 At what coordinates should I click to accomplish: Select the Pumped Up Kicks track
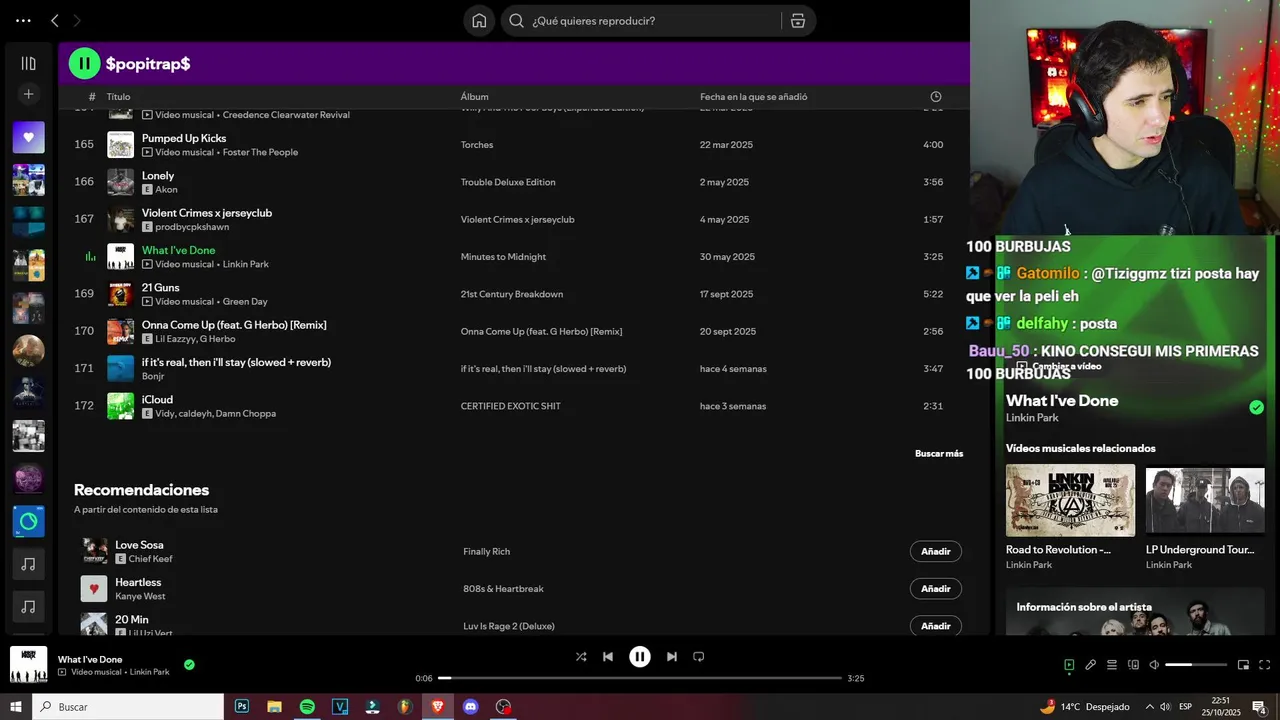point(184,138)
